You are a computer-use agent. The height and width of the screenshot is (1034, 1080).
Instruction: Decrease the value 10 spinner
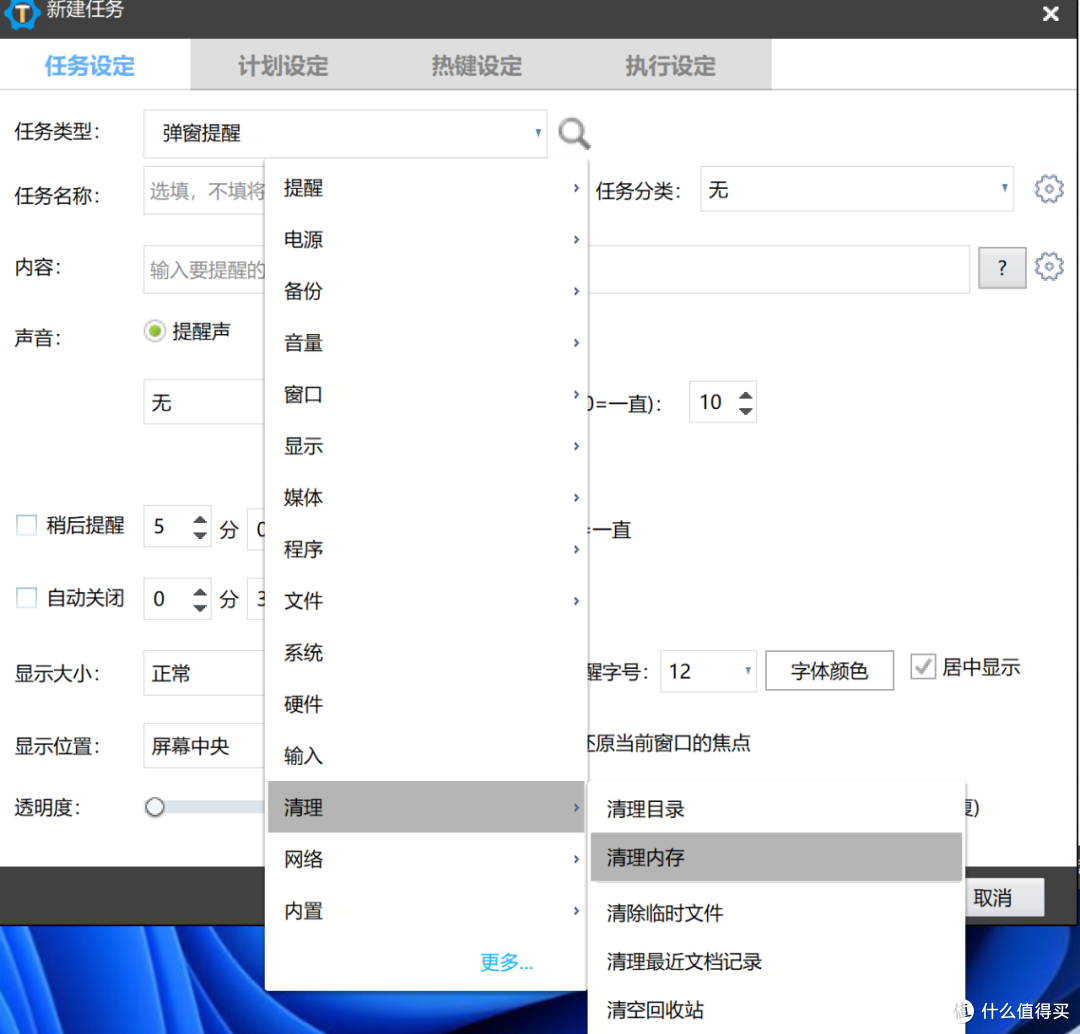tap(745, 410)
